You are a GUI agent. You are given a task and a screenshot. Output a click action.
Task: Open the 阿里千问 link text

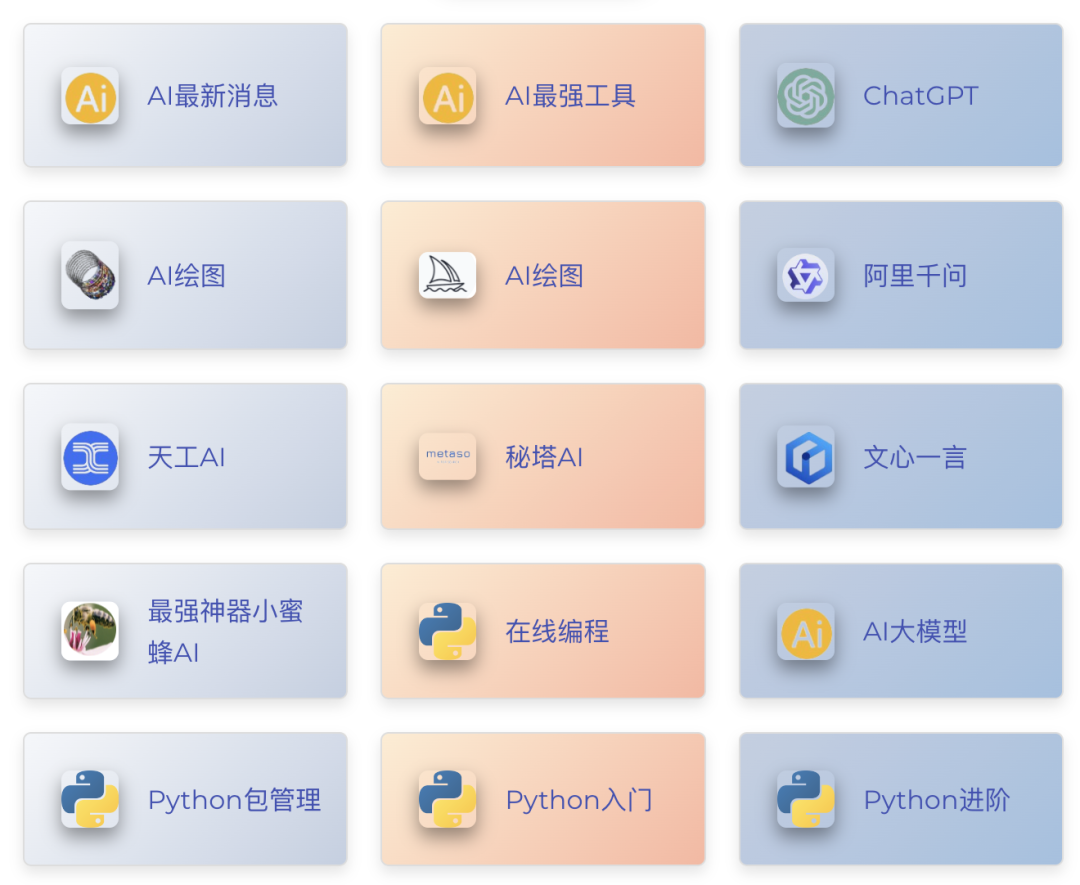[915, 275]
